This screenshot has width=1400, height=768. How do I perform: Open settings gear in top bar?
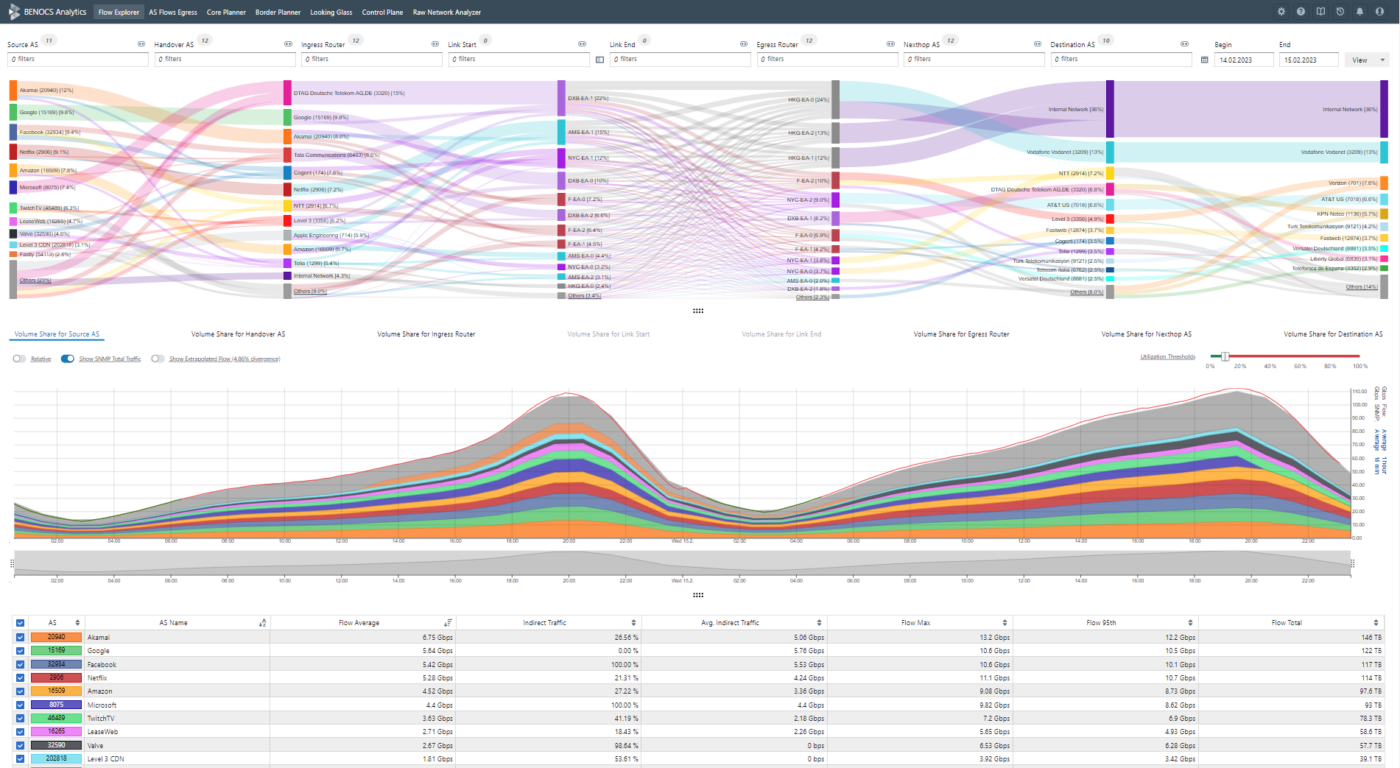point(1282,12)
